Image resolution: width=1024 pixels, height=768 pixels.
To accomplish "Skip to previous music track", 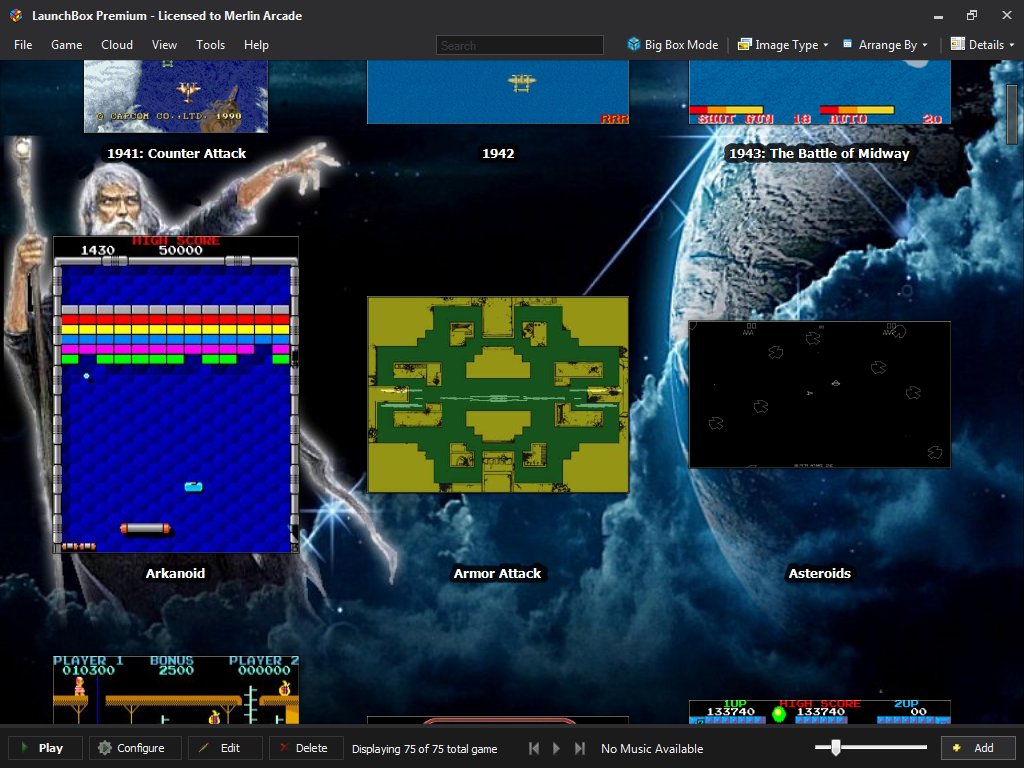I will 534,748.
